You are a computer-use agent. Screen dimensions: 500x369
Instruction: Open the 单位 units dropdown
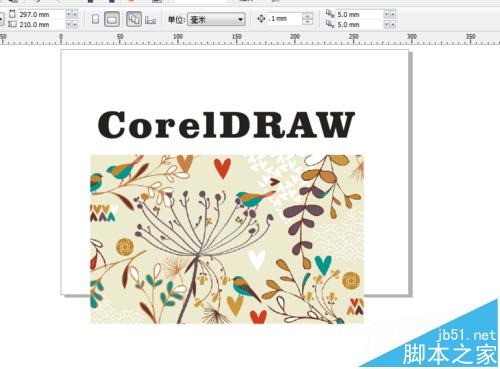[216, 20]
